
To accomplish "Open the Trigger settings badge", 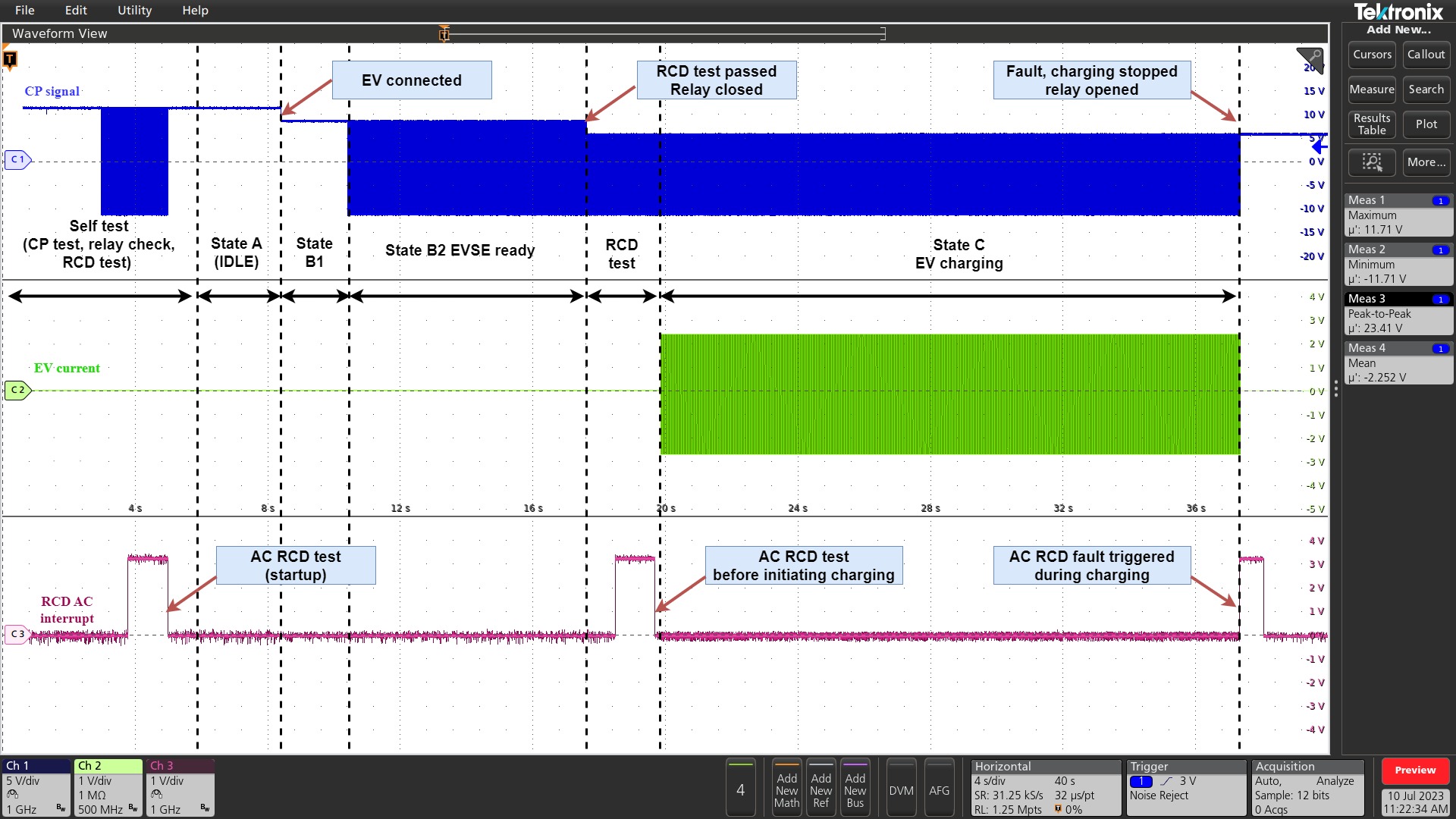I will (x=1186, y=788).
